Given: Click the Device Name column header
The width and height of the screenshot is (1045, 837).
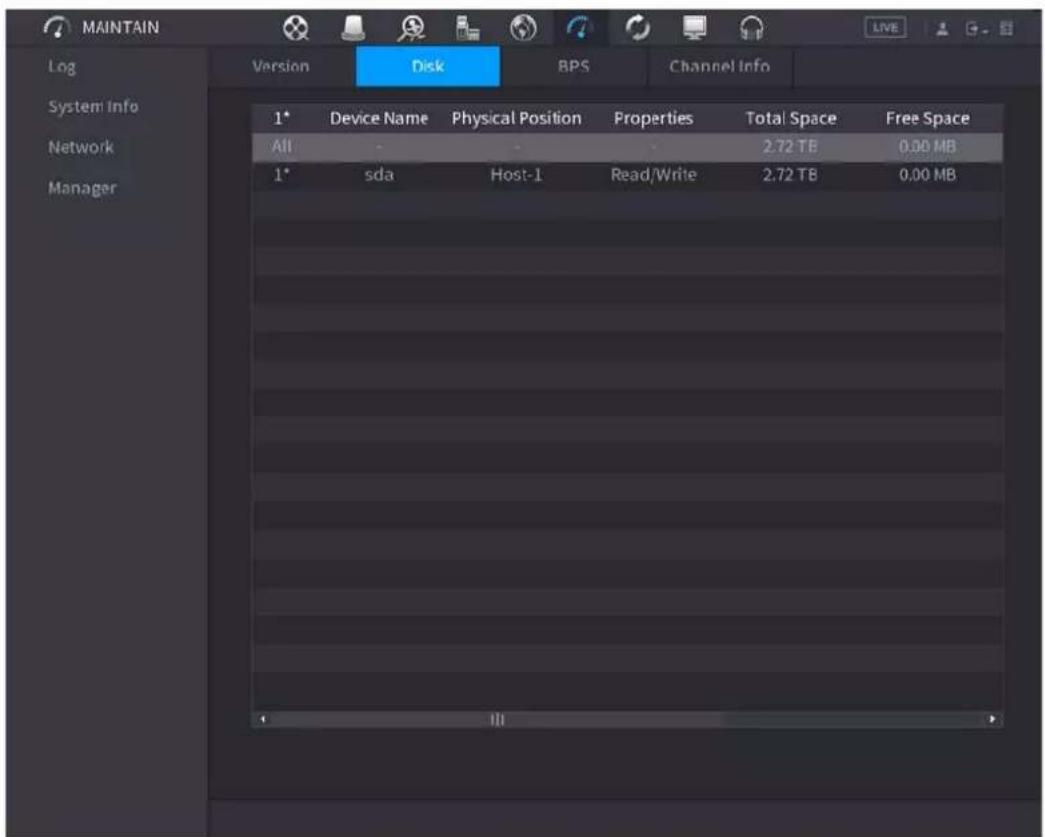Looking at the screenshot, I should pos(379,119).
